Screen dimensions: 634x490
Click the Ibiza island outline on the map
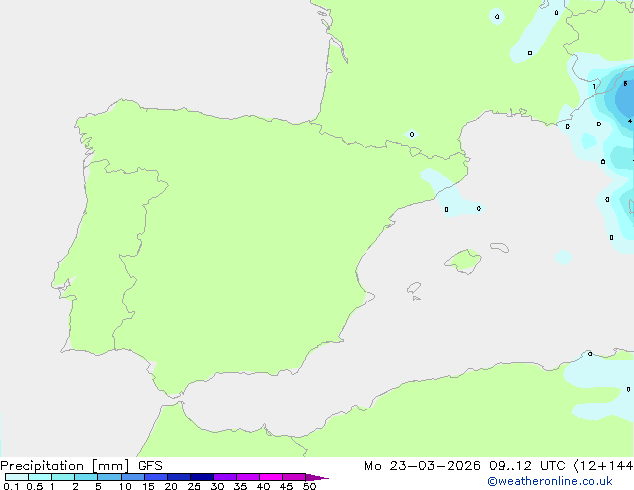(x=414, y=288)
